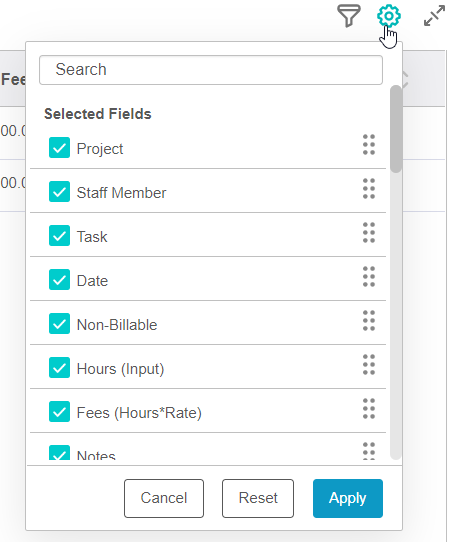The width and height of the screenshot is (453, 542).
Task: Click the expand fullscreen arrows icon
Action: coord(434,16)
